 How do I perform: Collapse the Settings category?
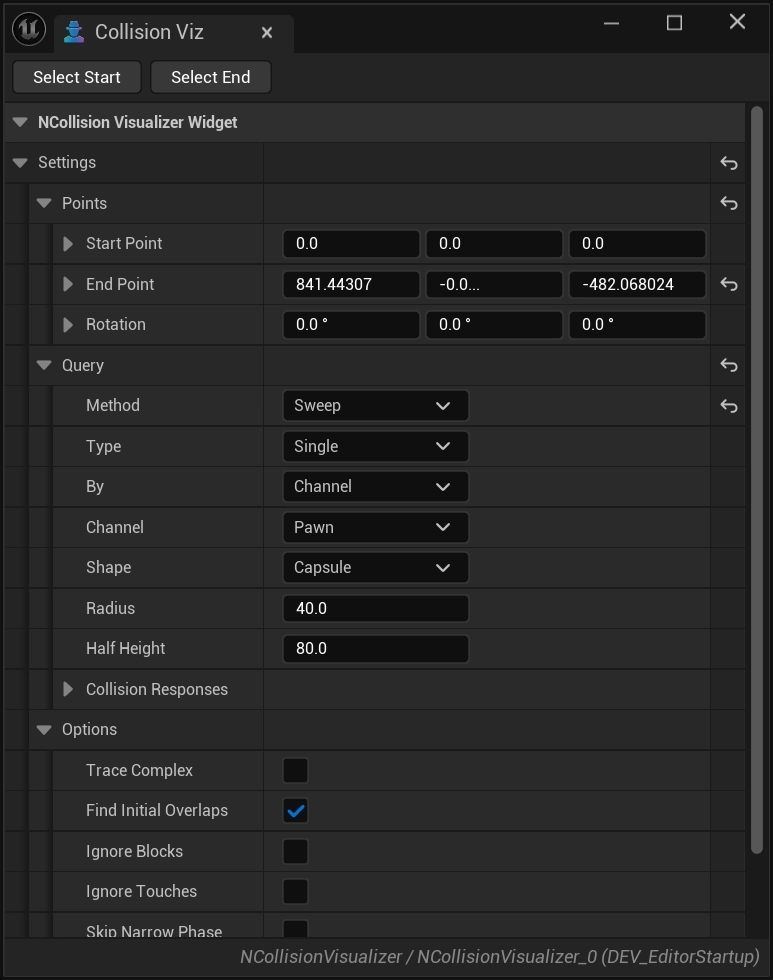(x=20, y=162)
